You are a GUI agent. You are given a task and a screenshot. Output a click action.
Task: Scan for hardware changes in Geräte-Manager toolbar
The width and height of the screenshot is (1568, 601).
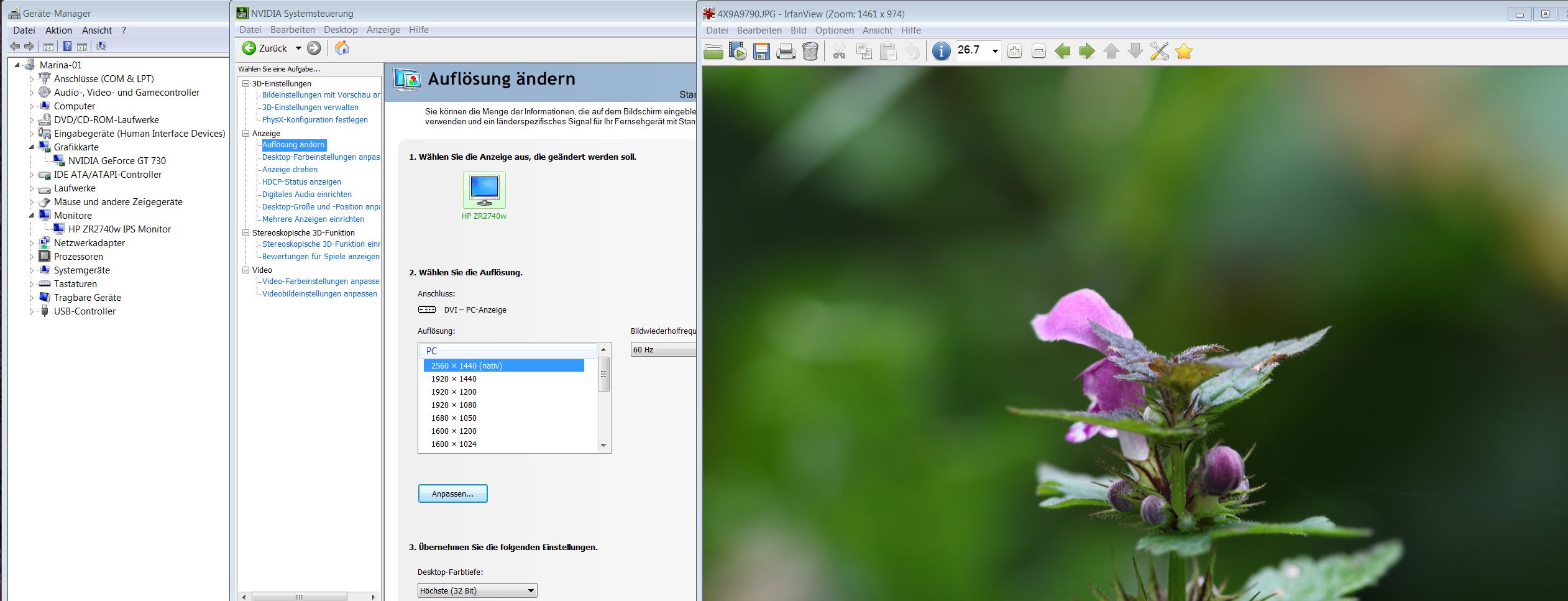[x=101, y=46]
